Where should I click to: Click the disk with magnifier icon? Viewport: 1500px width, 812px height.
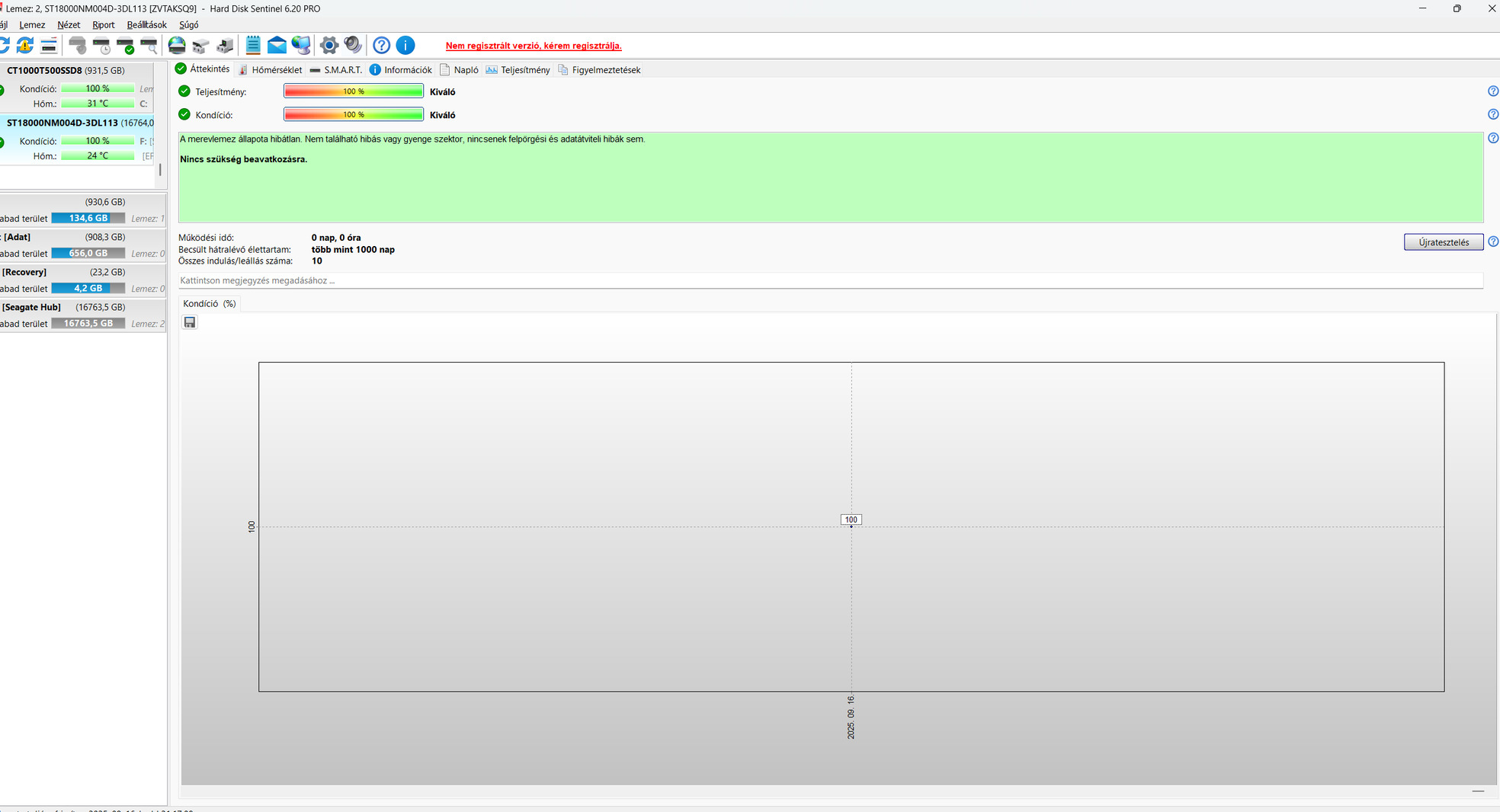coord(149,46)
